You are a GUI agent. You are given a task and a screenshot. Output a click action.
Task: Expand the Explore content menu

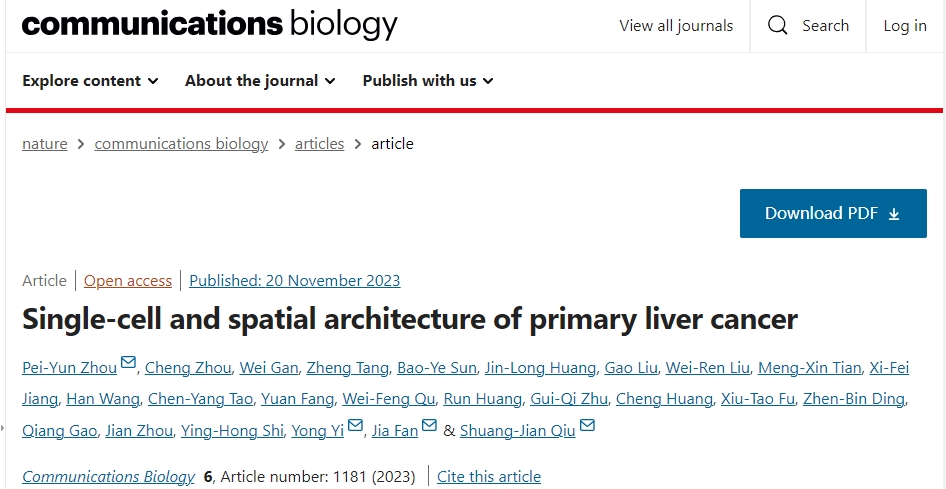(90, 81)
